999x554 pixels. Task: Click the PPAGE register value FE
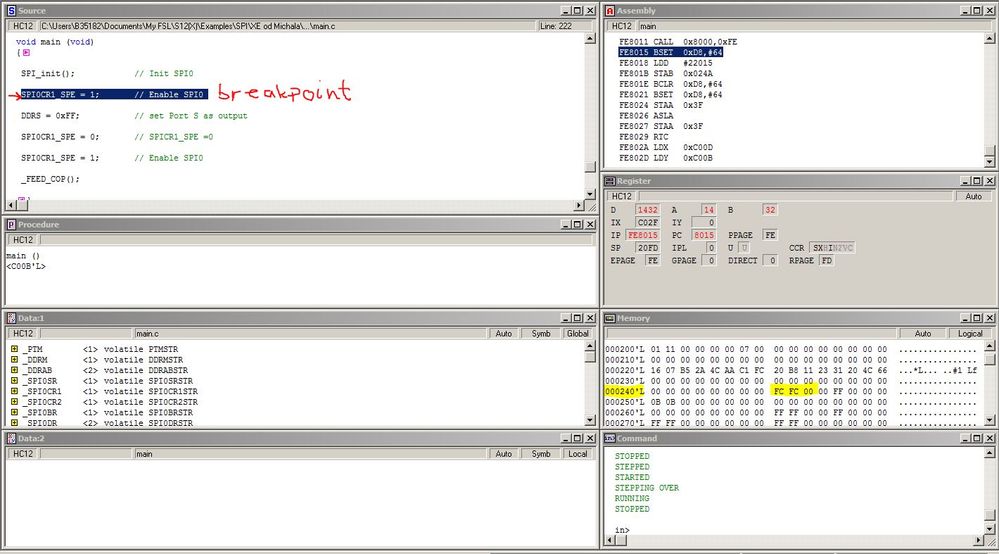click(770, 236)
